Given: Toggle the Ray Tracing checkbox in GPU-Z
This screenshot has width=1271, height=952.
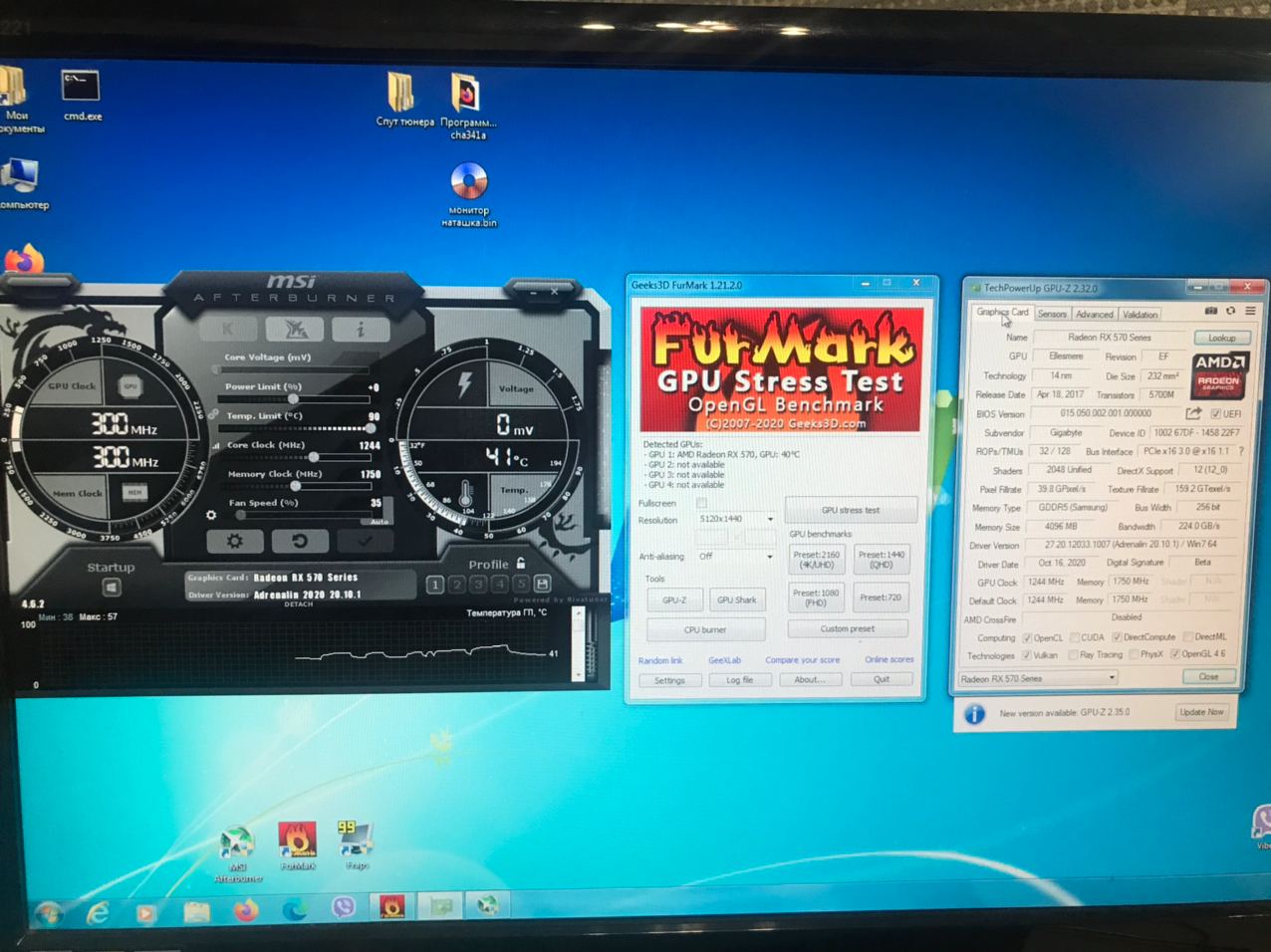Looking at the screenshot, I should click(x=1073, y=655).
